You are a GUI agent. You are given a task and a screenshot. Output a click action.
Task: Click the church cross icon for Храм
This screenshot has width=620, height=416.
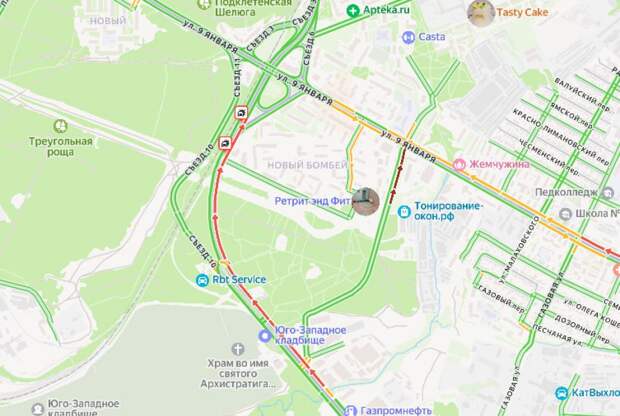tap(237, 349)
